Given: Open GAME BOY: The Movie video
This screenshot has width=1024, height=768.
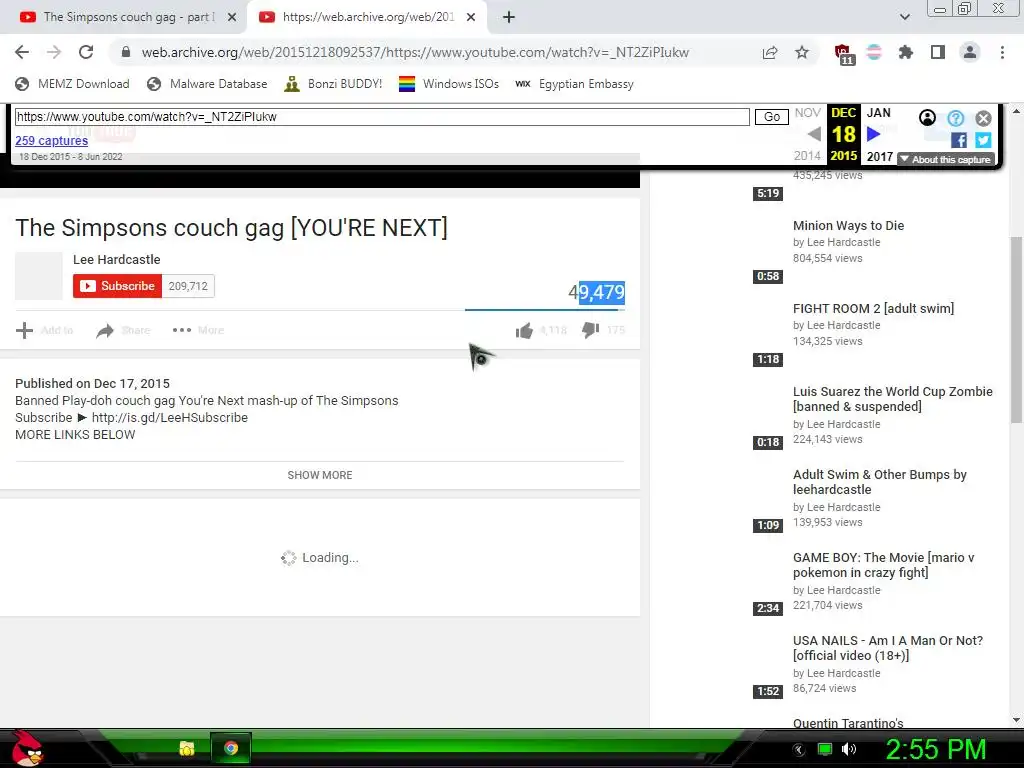Looking at the screenshot, I should pos(883,565).
